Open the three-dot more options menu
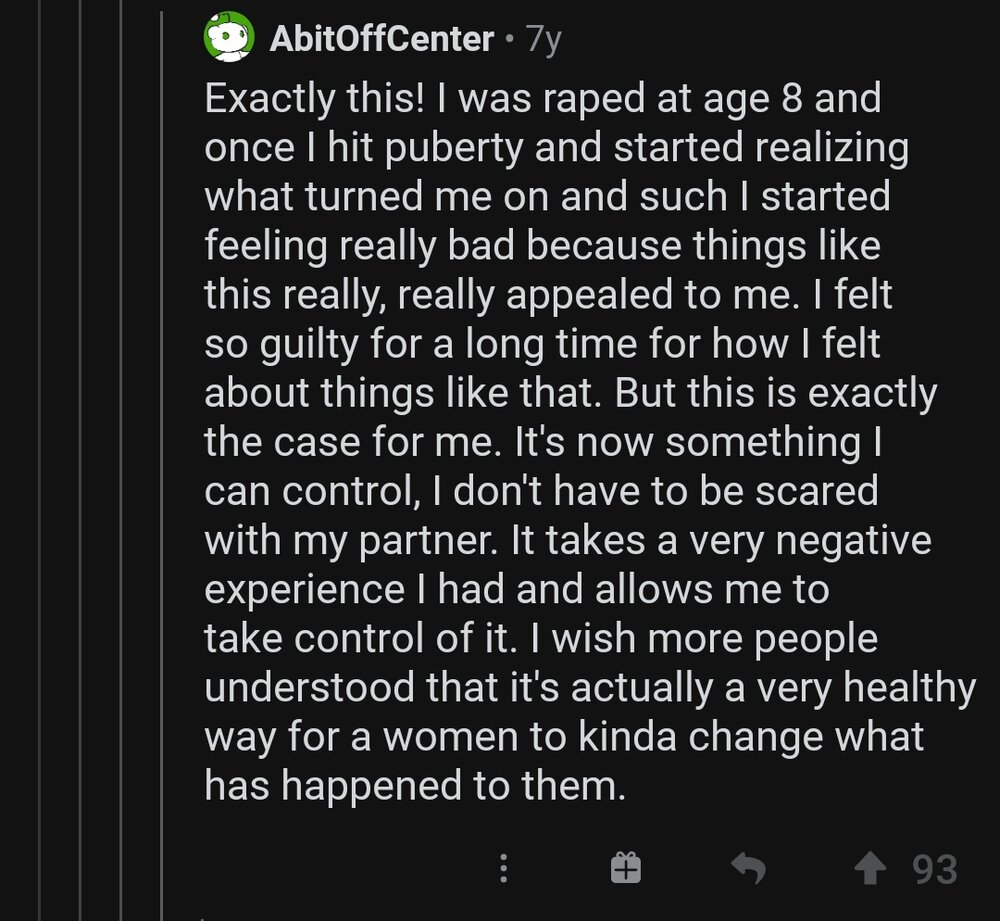1000x921 pixels. [504, 868]
